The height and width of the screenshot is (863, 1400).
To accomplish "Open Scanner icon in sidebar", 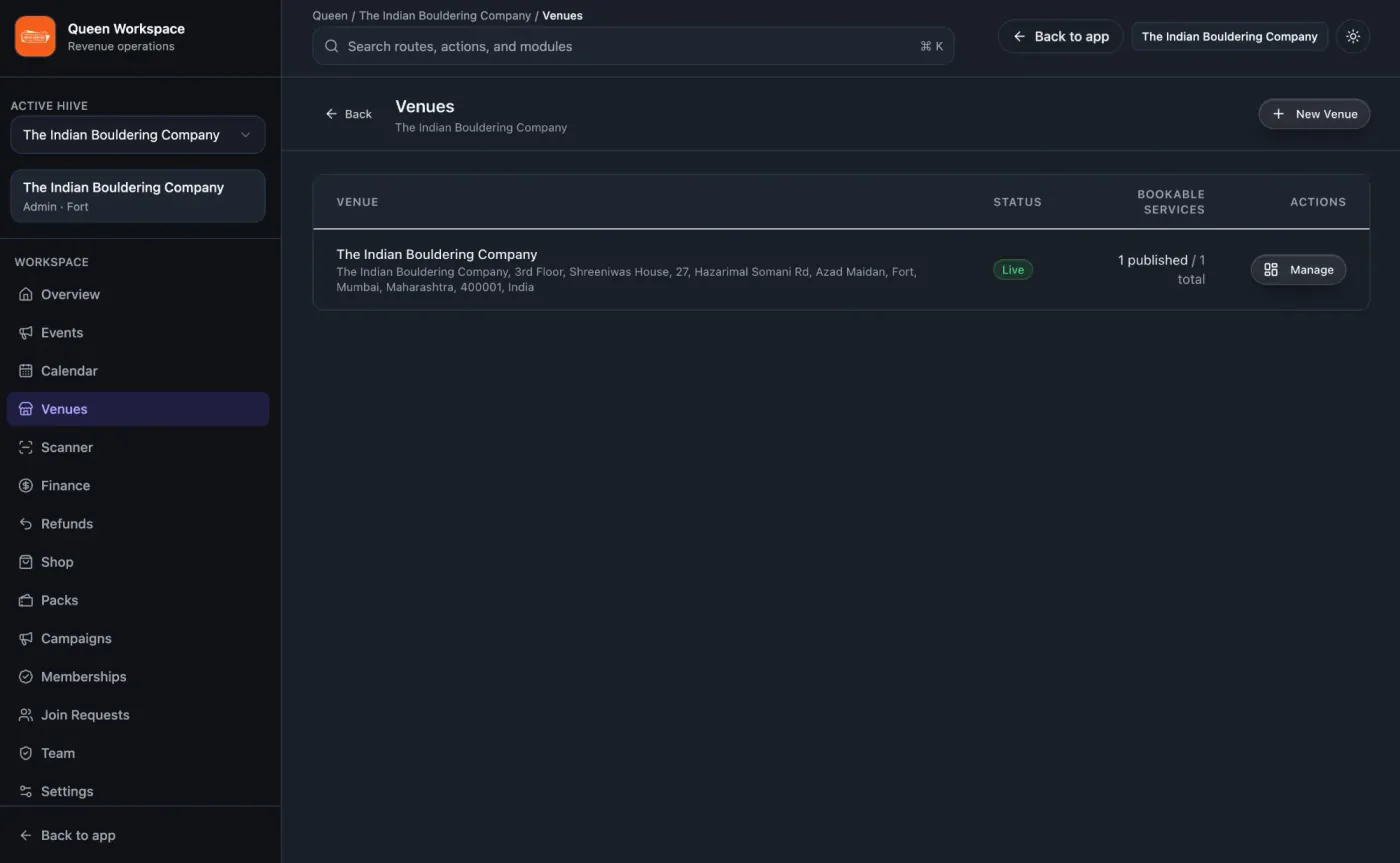I will [x=26, y=447].
